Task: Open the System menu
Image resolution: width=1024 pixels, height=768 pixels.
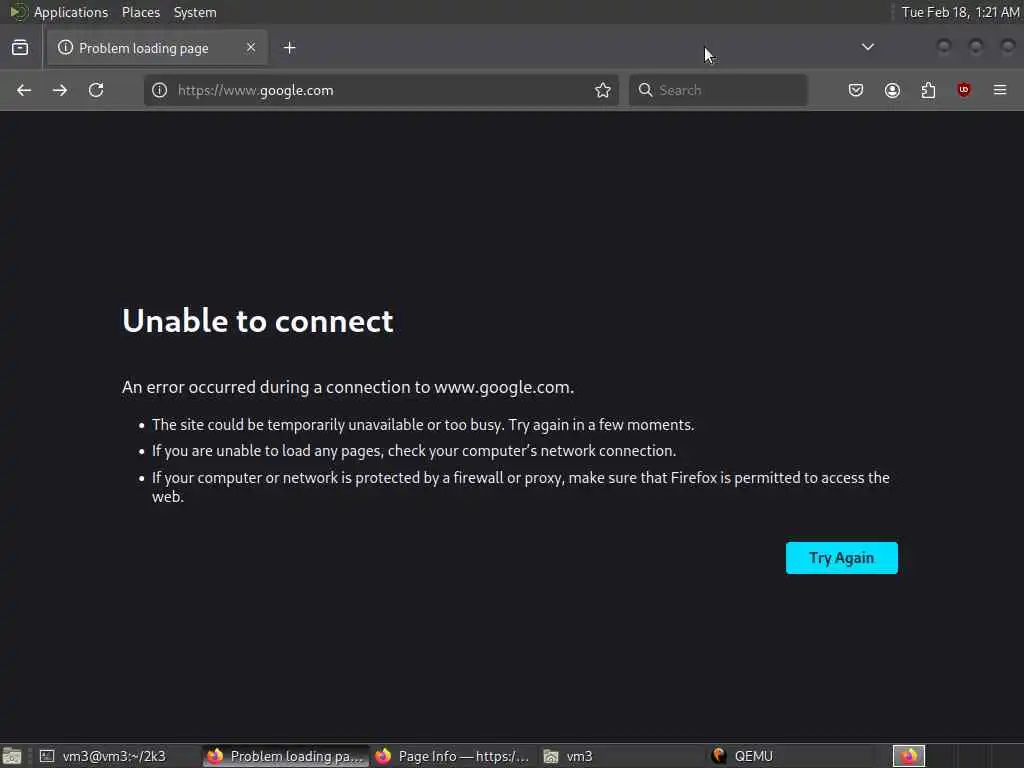Action: (195, 12)
